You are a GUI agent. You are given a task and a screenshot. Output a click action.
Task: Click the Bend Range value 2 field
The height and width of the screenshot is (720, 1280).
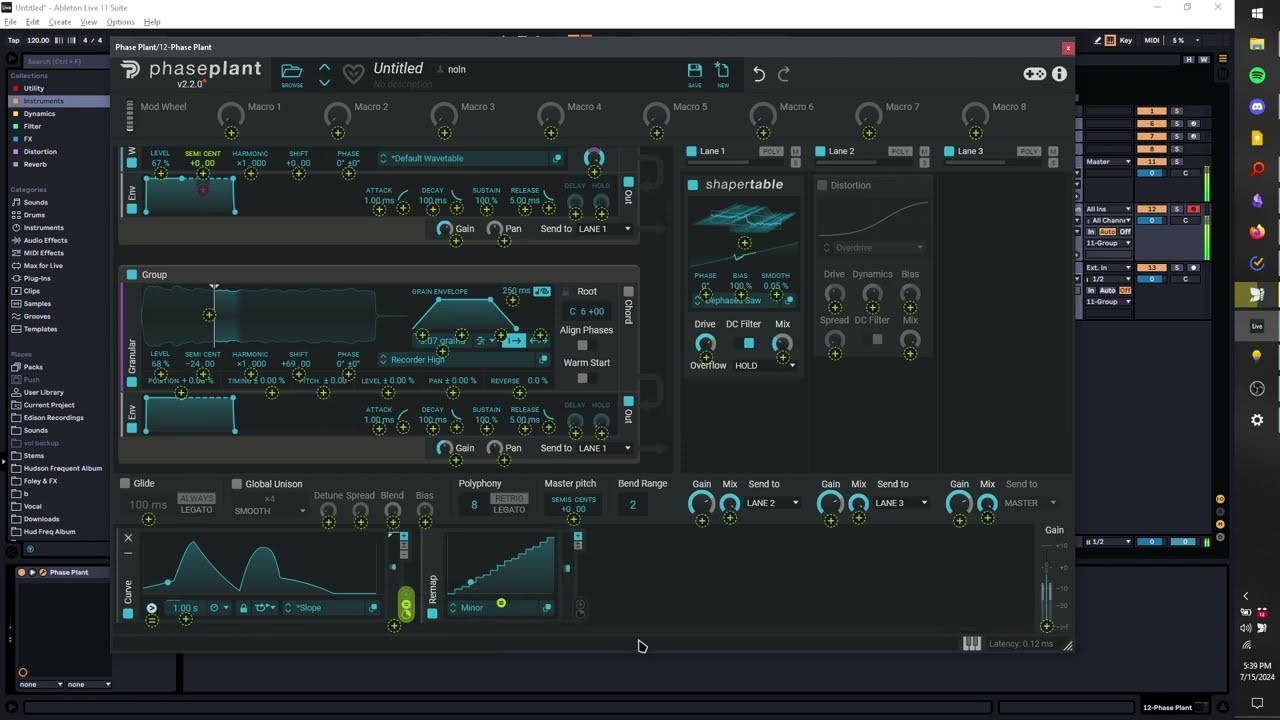(x=632, y=505)
